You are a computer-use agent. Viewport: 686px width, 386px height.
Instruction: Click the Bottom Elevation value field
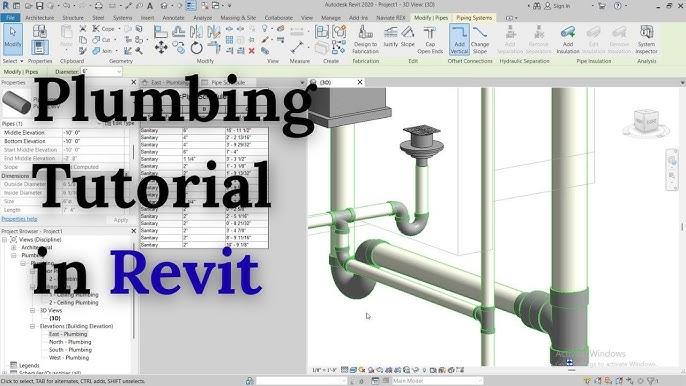pyautogui.click(x=95, y=141)
